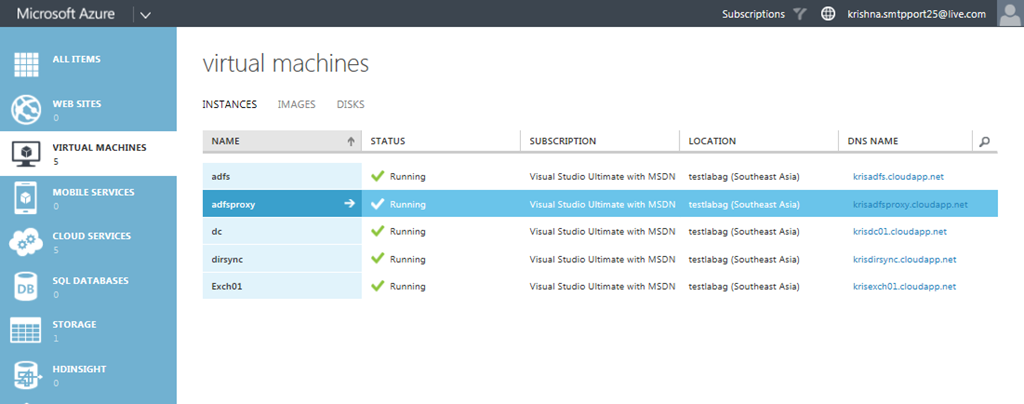Click Running status text for adfs
The width and height of the screenshot is (1024, 404).
pyautogui.click(x=408, y=176)
